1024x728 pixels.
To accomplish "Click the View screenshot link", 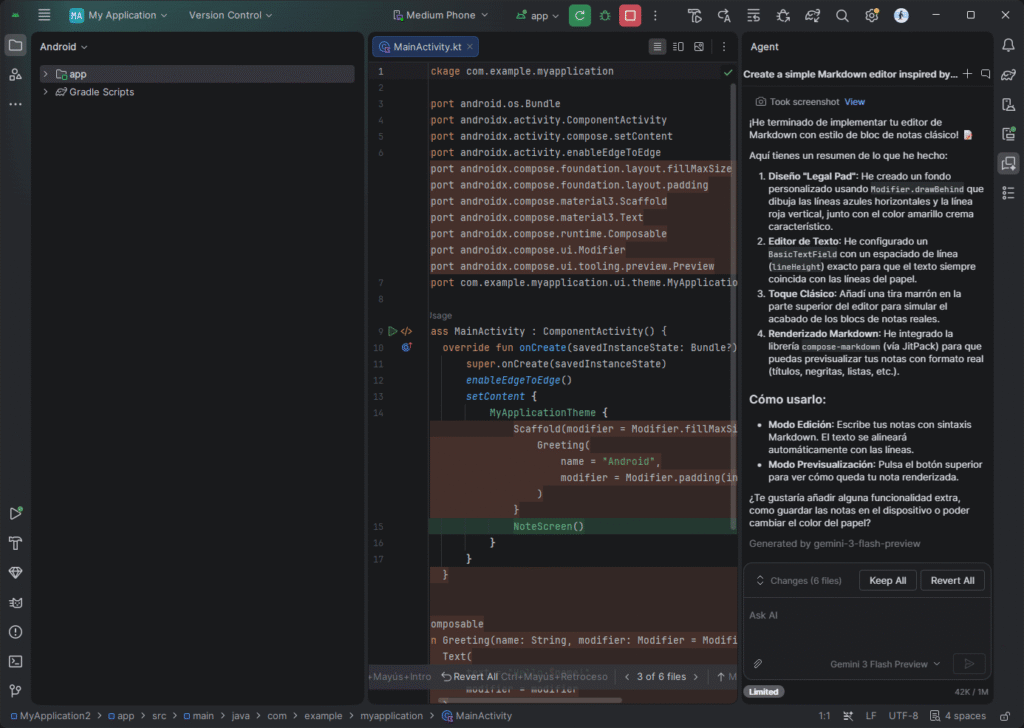I will [x=854, y=102].
